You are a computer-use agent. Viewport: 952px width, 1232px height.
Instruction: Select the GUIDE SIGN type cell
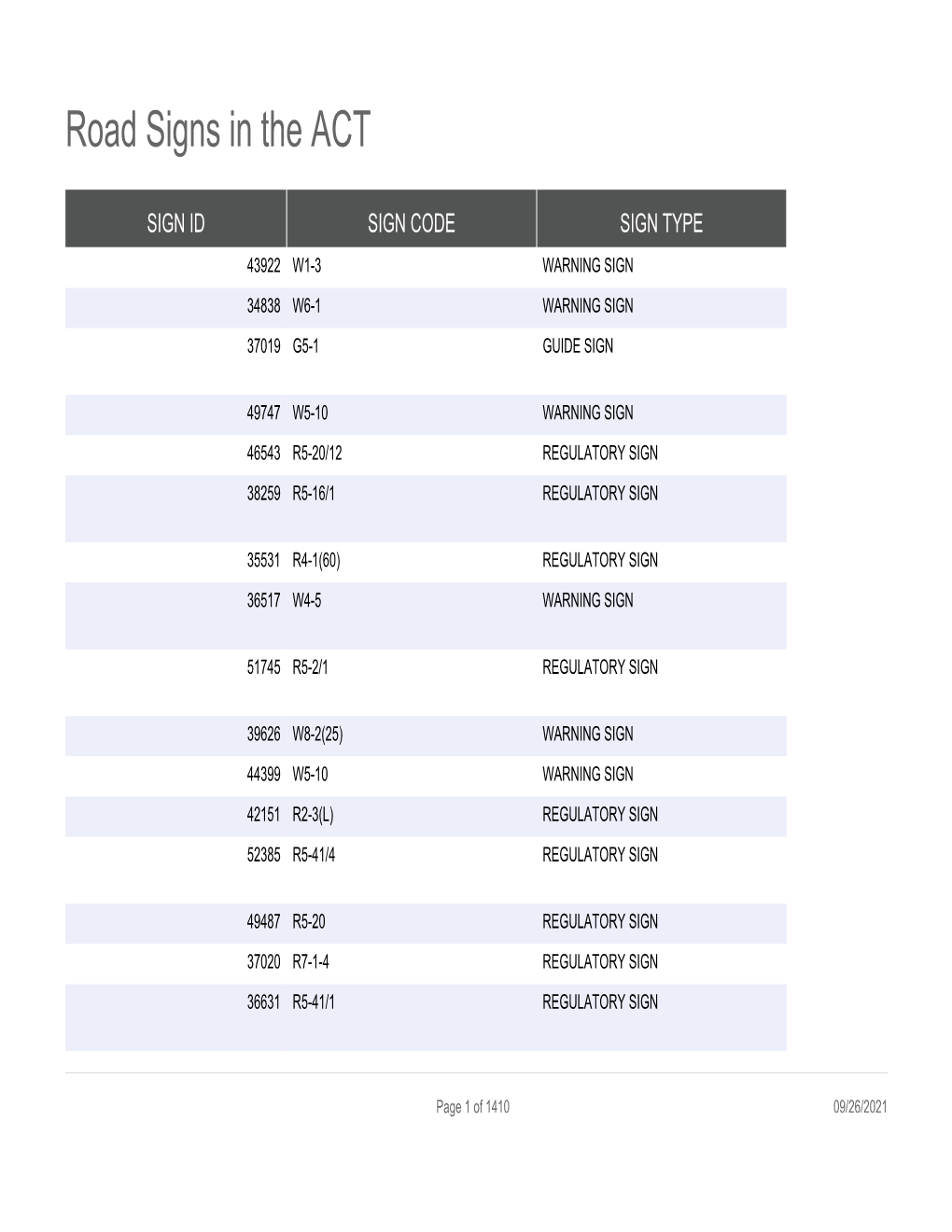coord(578,346)
